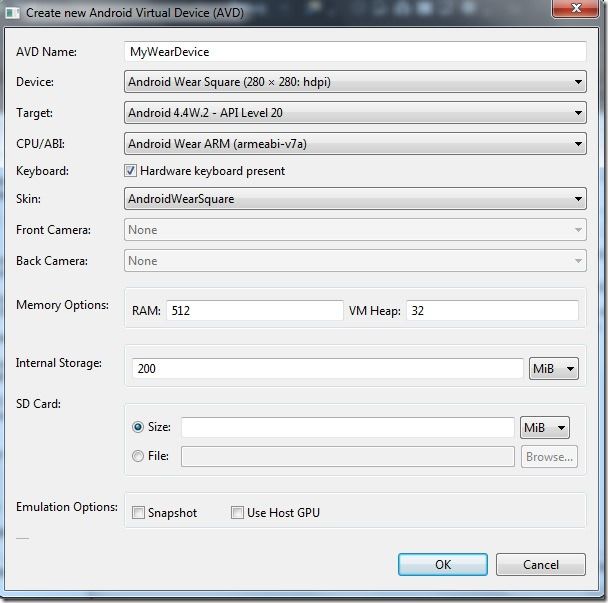
Task: Expand the Skin dropdown showing AndroidWearSquare
Action: (355, 199)
